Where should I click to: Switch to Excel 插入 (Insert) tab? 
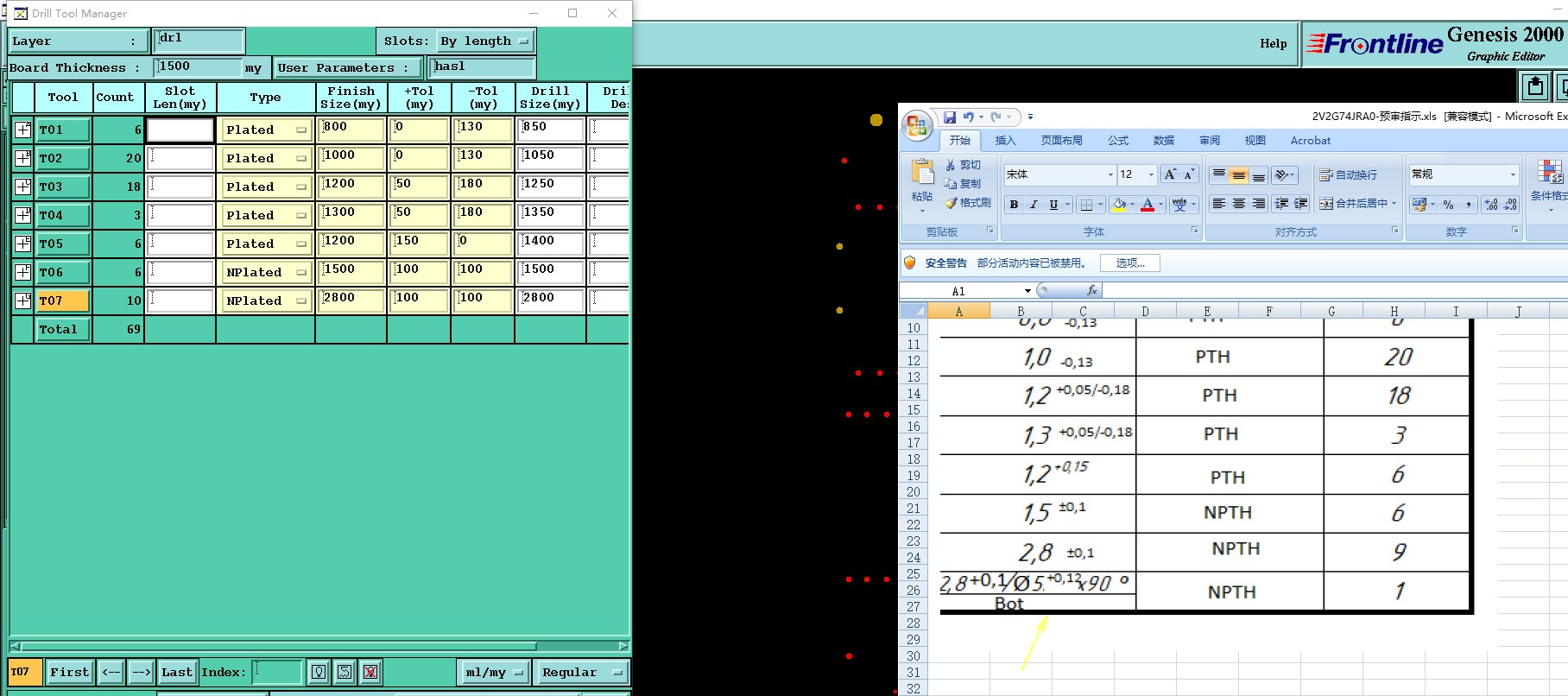click(x=1005, y=140)
